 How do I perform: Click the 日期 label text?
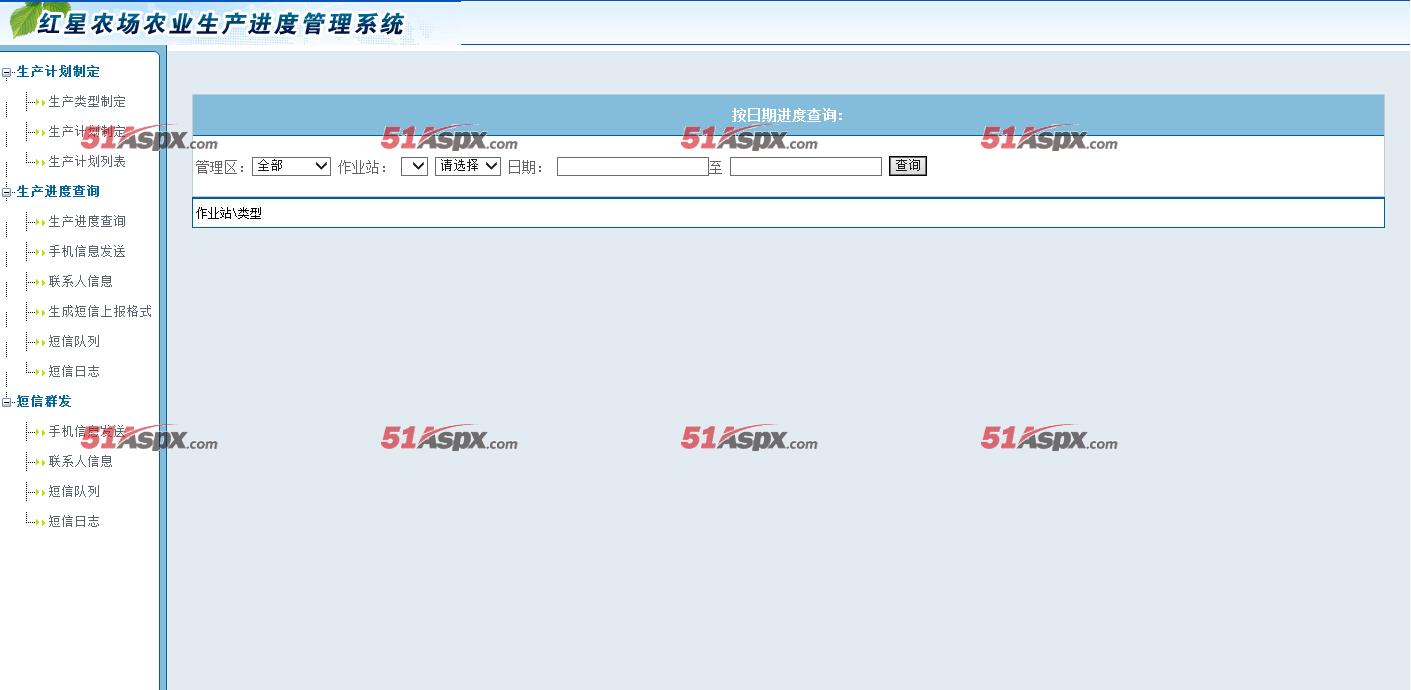526,167
